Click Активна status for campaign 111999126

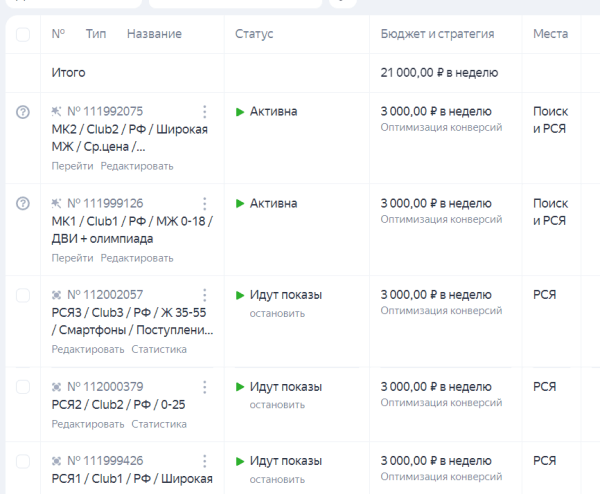coord(274,203)
